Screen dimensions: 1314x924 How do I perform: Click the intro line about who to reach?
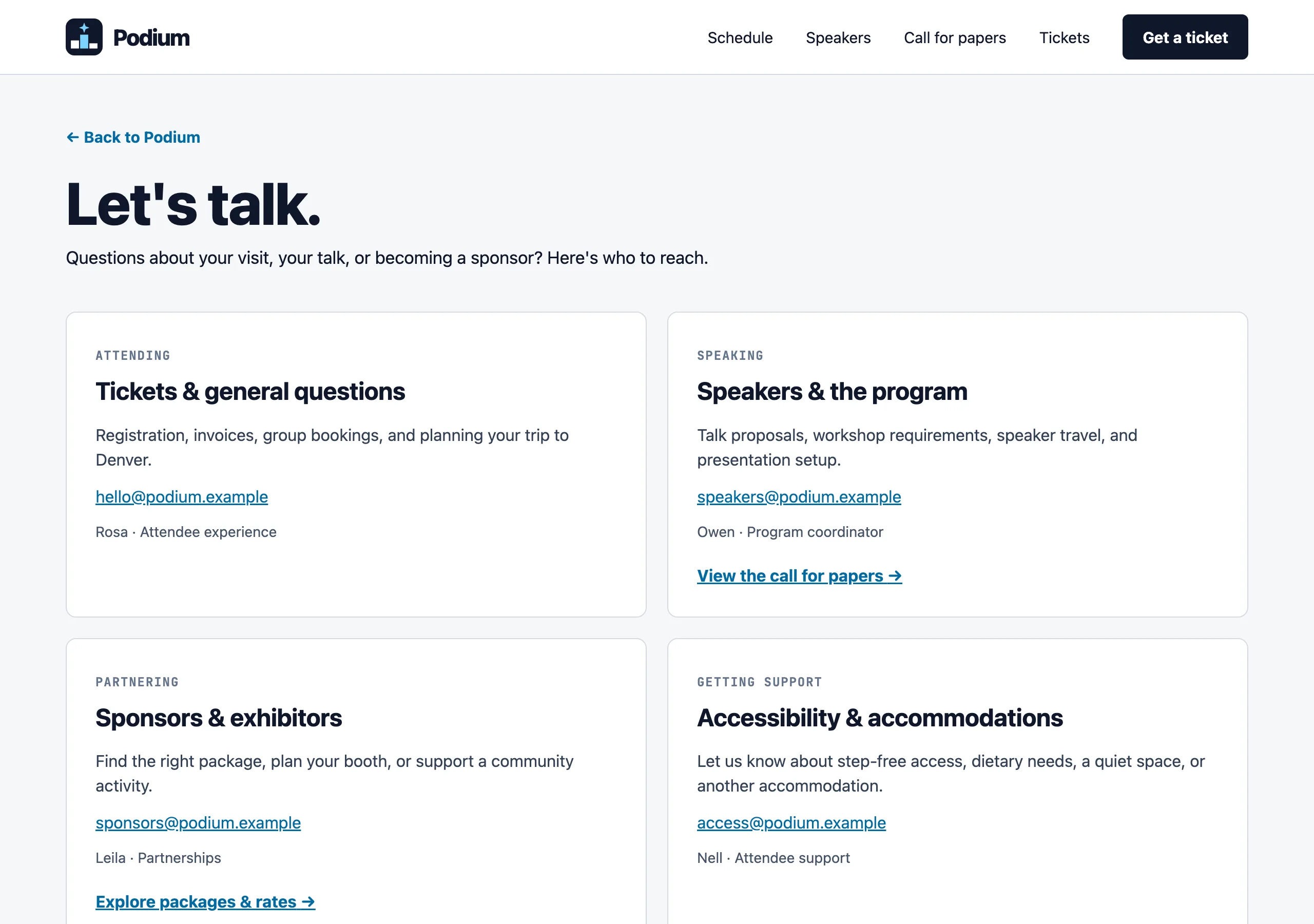387,258
